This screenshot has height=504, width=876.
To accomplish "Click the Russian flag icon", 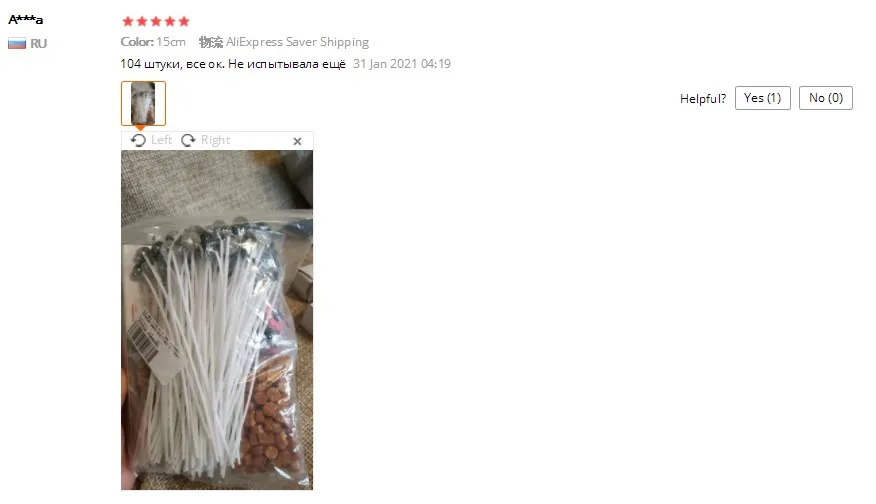I will (x=17, y=44).
